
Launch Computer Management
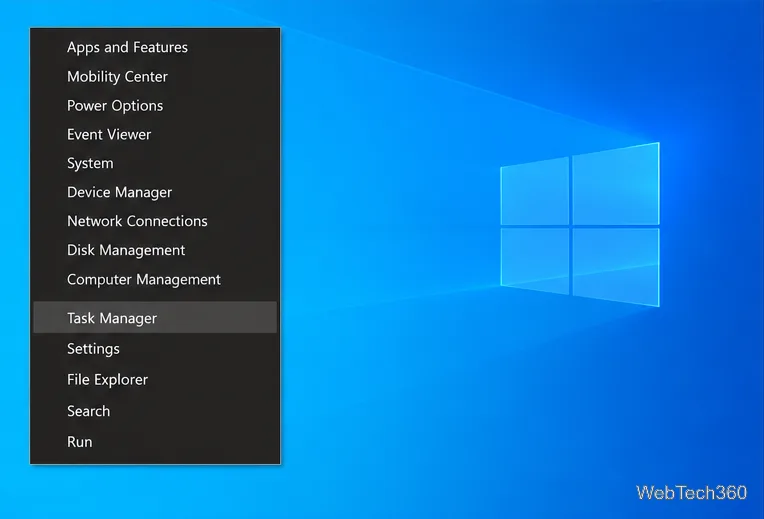pyautogui.click(x=155, y=279)
